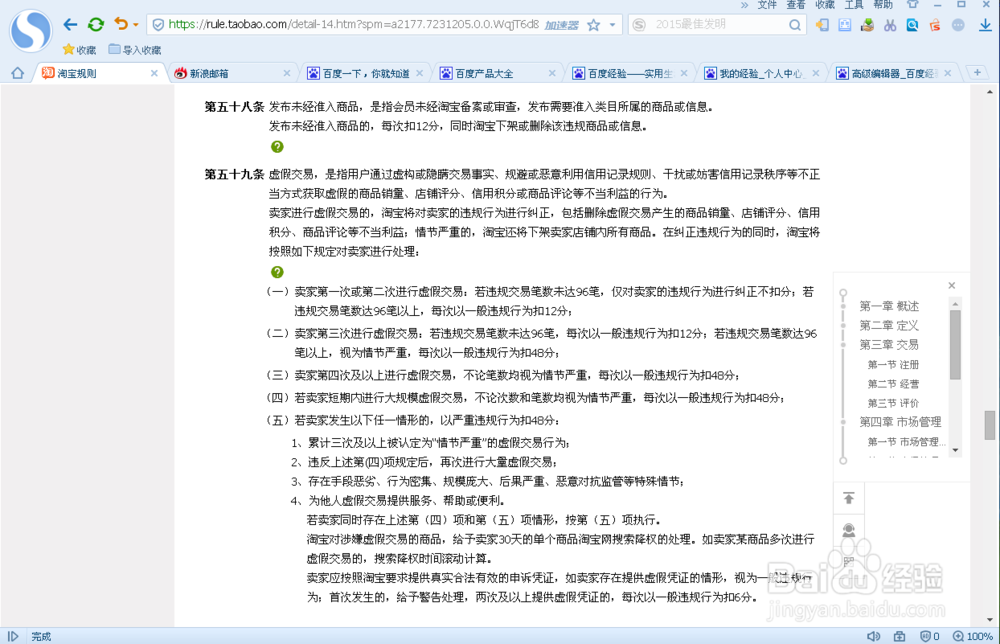1000x644 pixels.
Task: Click chapter list scroll-down arrow
Action: pos(955,450)
